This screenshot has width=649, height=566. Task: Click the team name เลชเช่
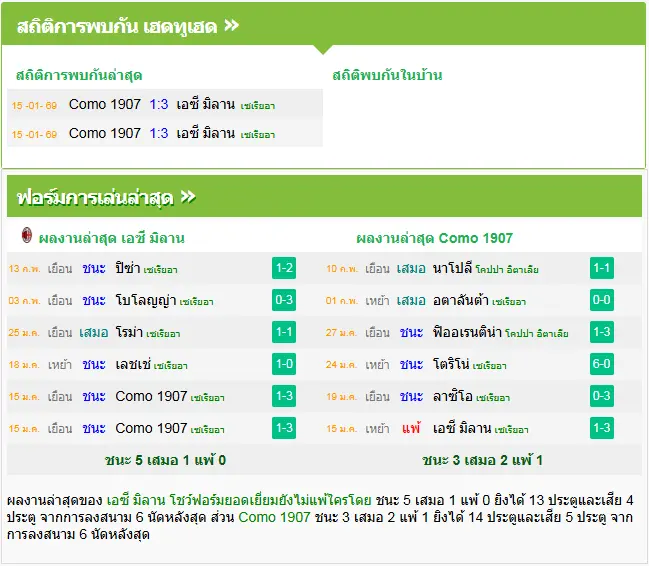click(133, 364)
